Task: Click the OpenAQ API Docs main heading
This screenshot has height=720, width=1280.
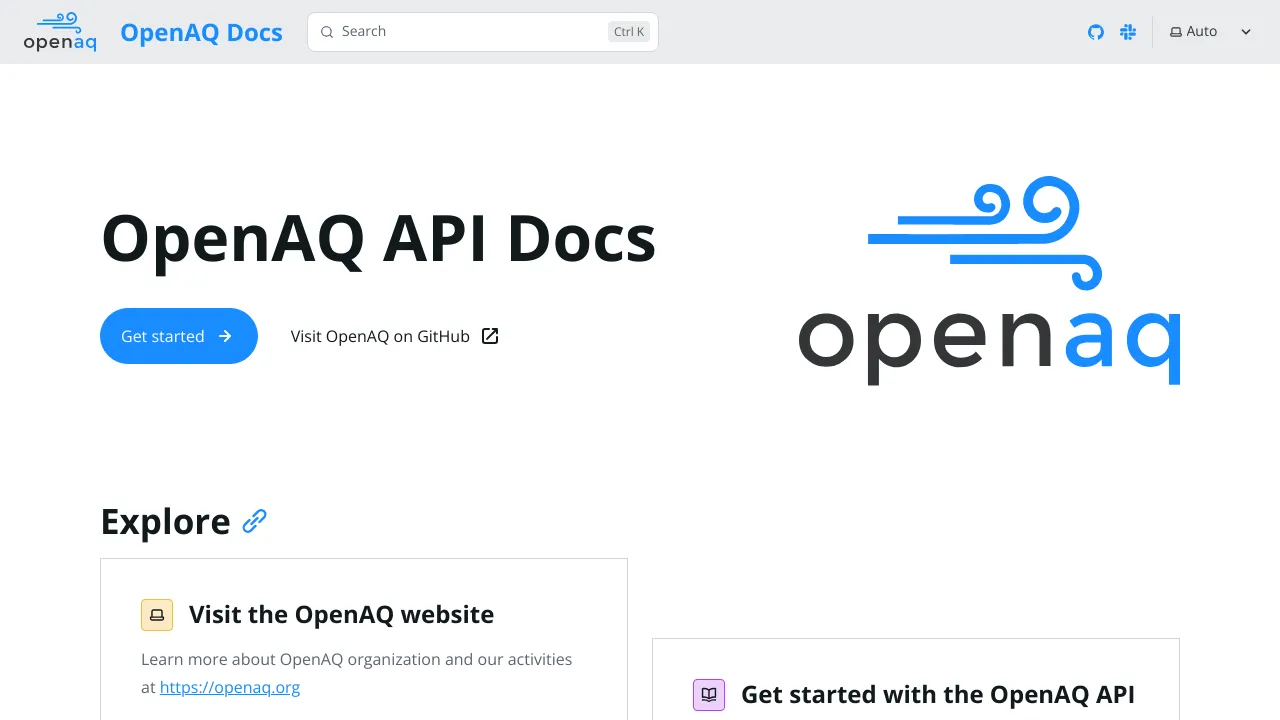Action: [x=379, y=239]
